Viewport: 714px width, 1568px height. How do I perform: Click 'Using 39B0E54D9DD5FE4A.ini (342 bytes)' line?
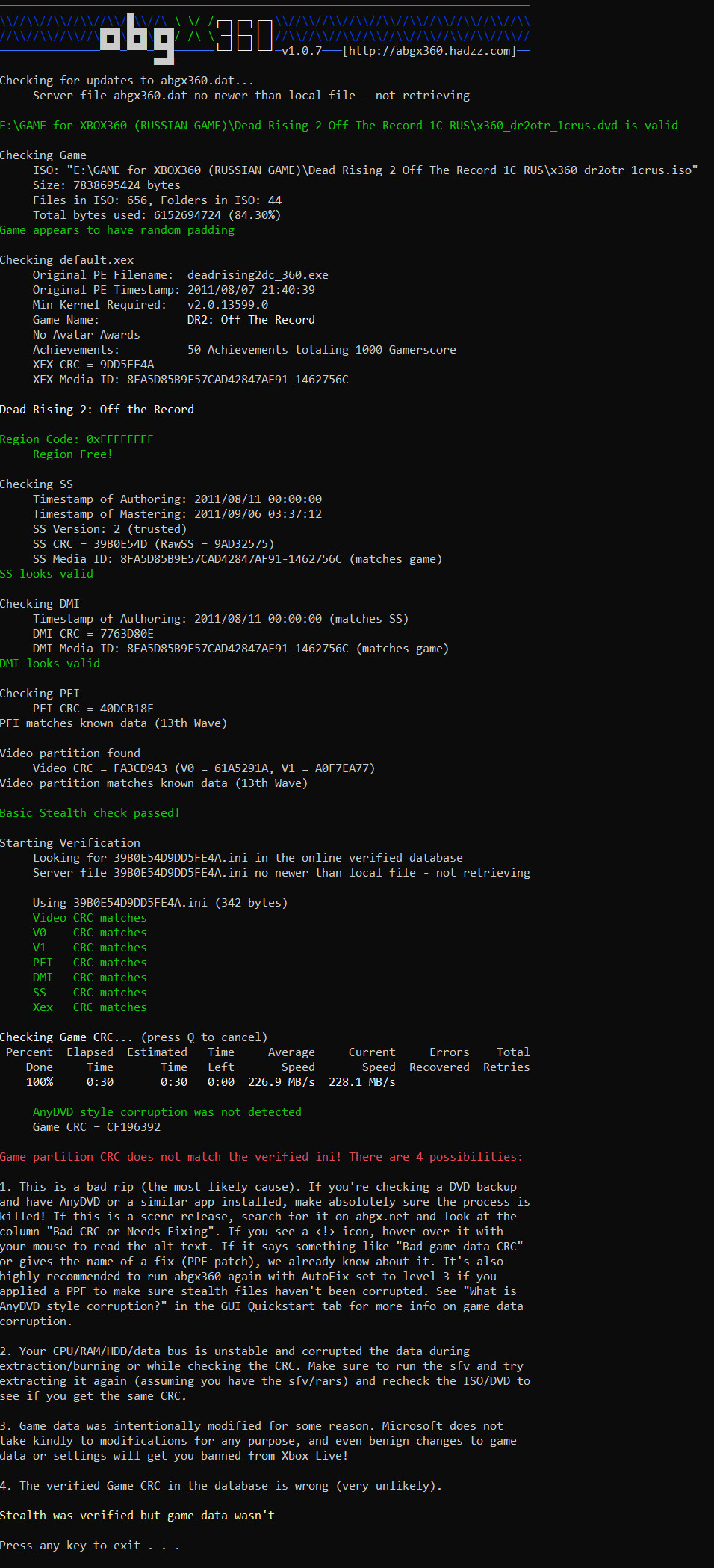click(161, 903)
